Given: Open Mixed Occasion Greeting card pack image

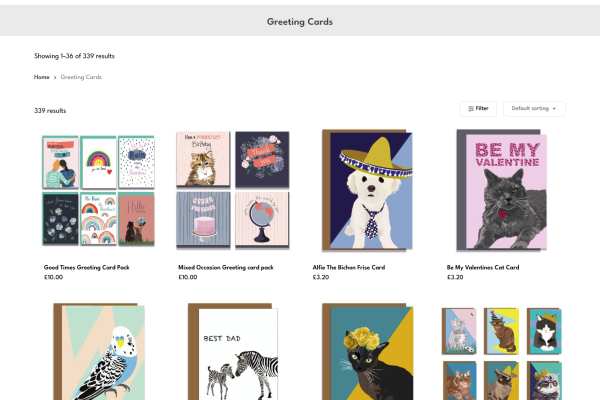Looking at the screenshot, I should 232,190.
